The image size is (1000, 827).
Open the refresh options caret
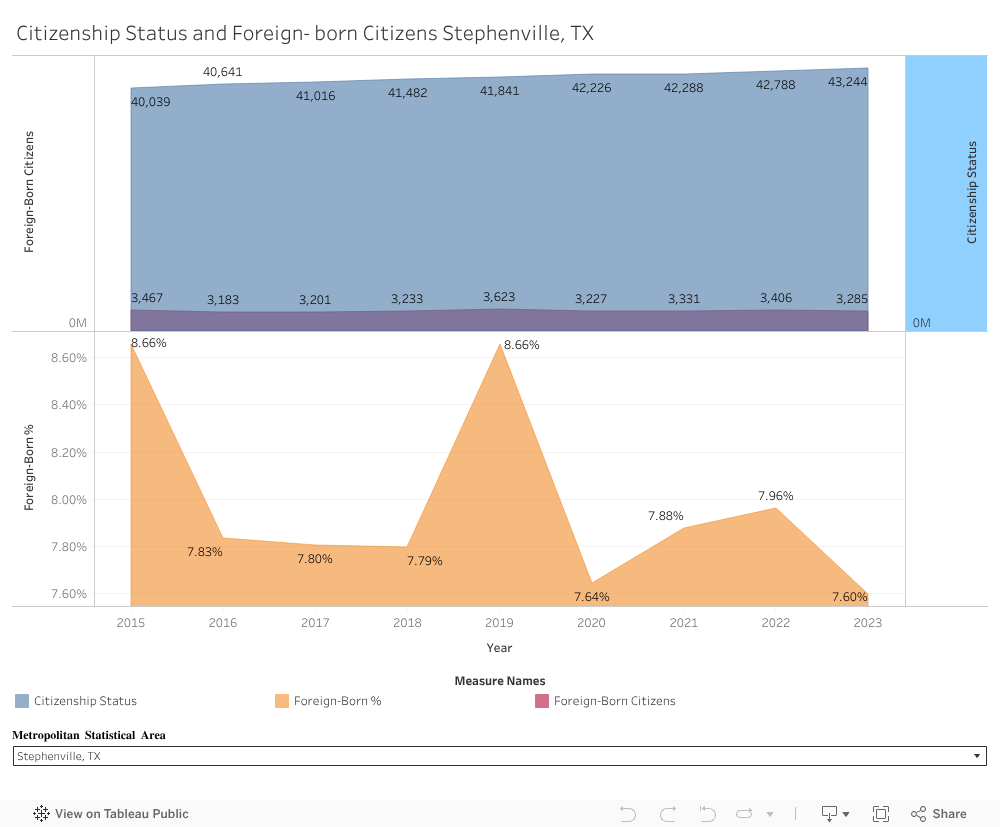pos(770,814)
